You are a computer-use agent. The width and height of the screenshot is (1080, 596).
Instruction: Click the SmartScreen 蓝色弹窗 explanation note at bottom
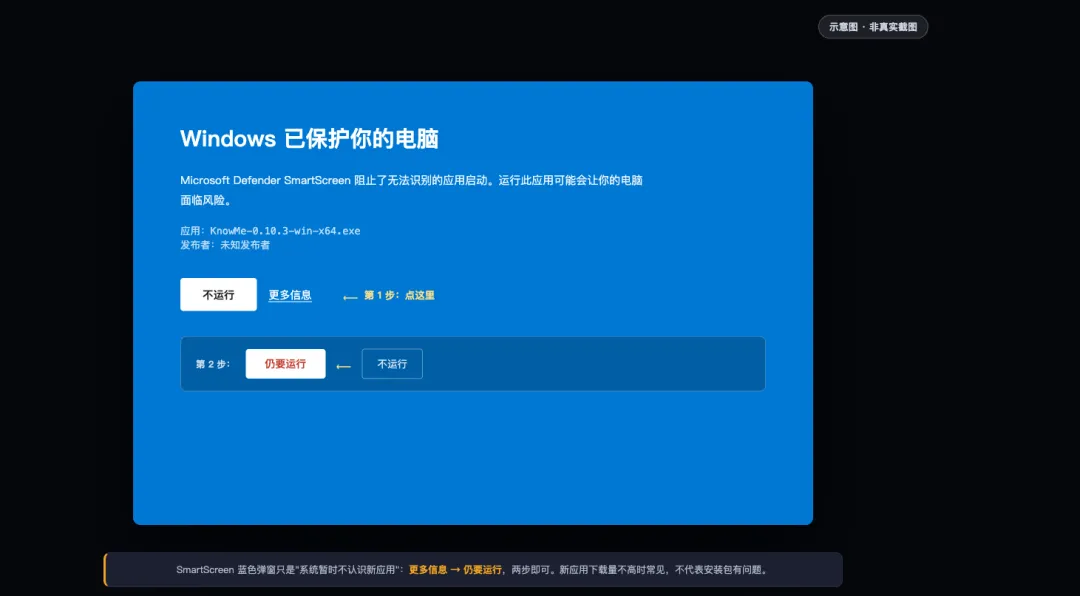(x=472, y=570)
